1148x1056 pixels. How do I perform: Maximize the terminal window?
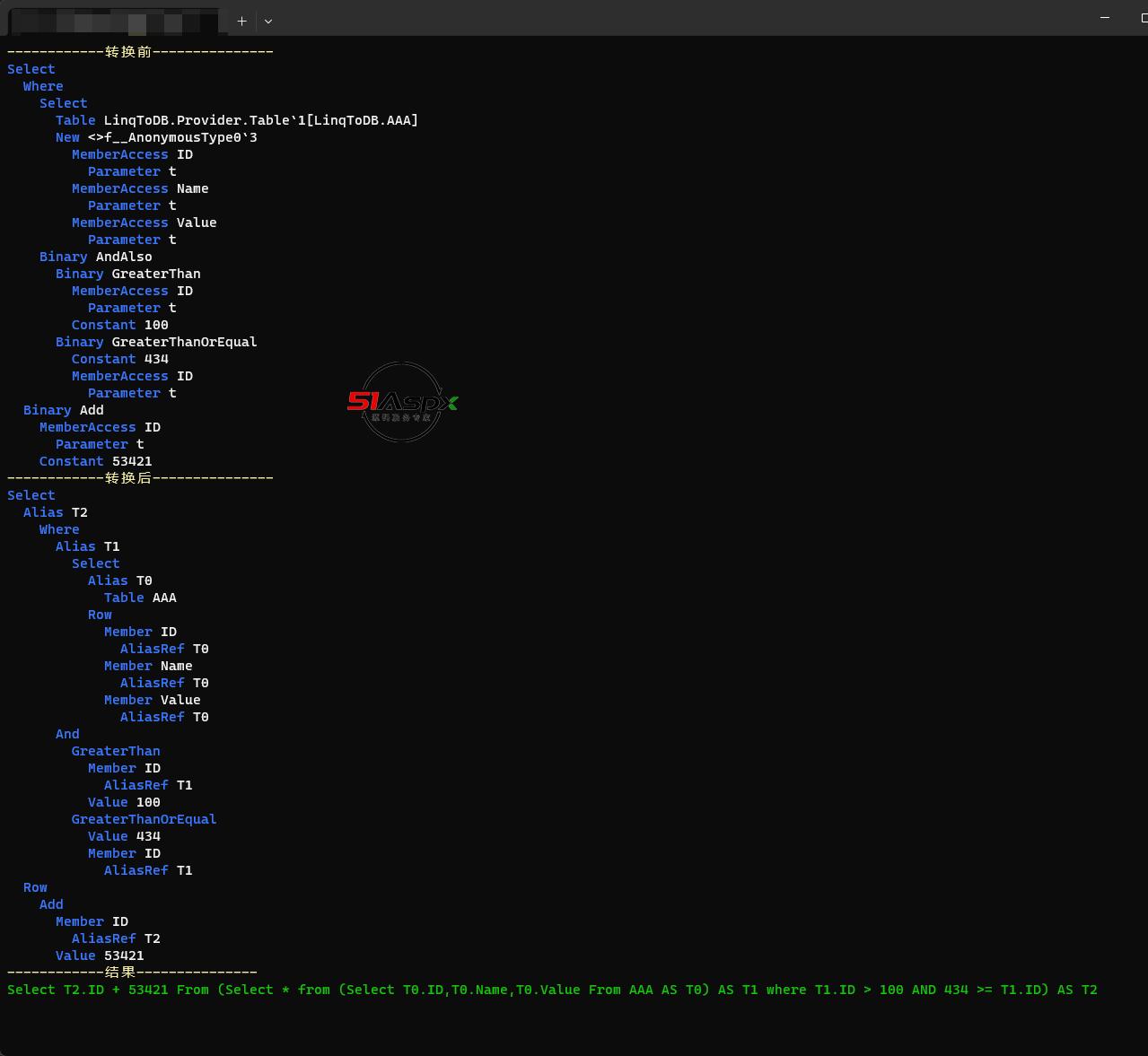(1144, 17)
